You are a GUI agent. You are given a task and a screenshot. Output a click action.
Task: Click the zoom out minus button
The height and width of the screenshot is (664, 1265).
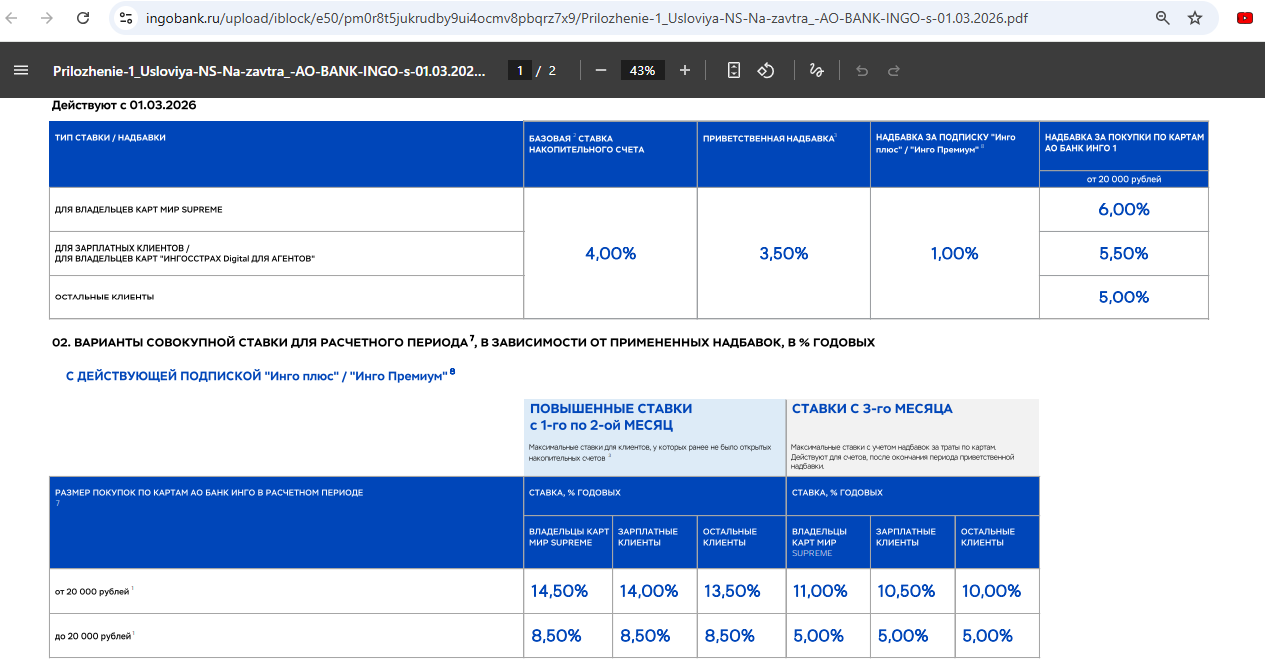point(601,70)
